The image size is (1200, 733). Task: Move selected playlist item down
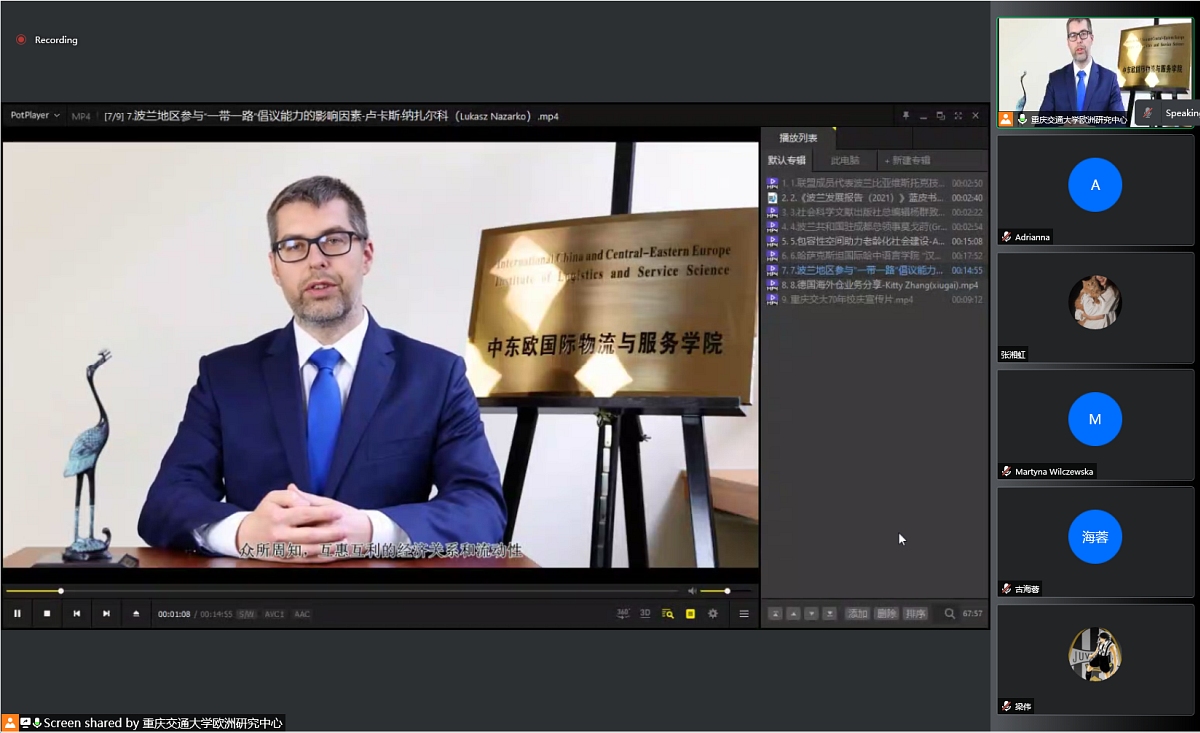tap(811, 614)
